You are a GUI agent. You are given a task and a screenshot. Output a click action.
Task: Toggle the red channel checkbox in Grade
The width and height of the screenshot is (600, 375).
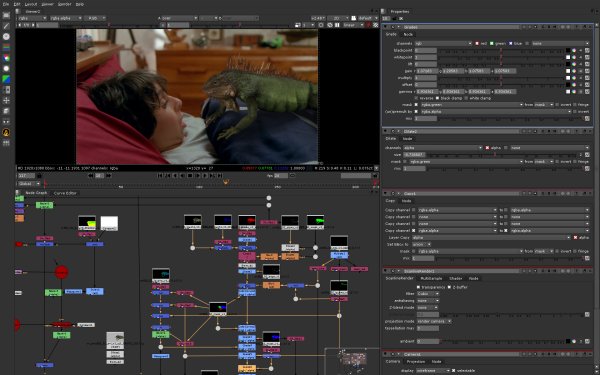pyautogui.click(x=477, y=44)
